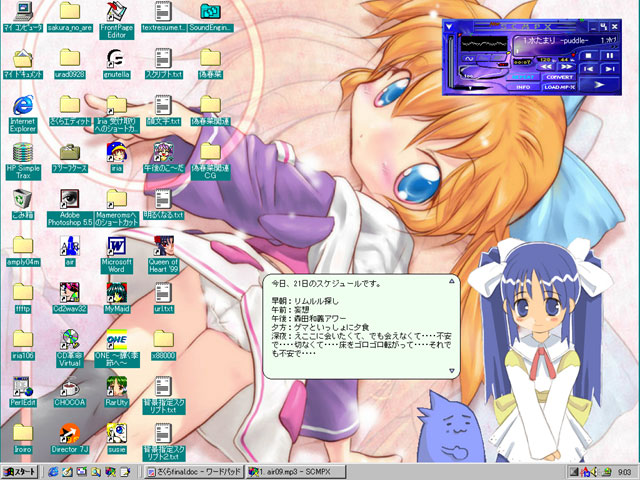Screen dimensions: 640x480
Task: Select the スクリプト.txt file icon
Action: tap(164, 64)
